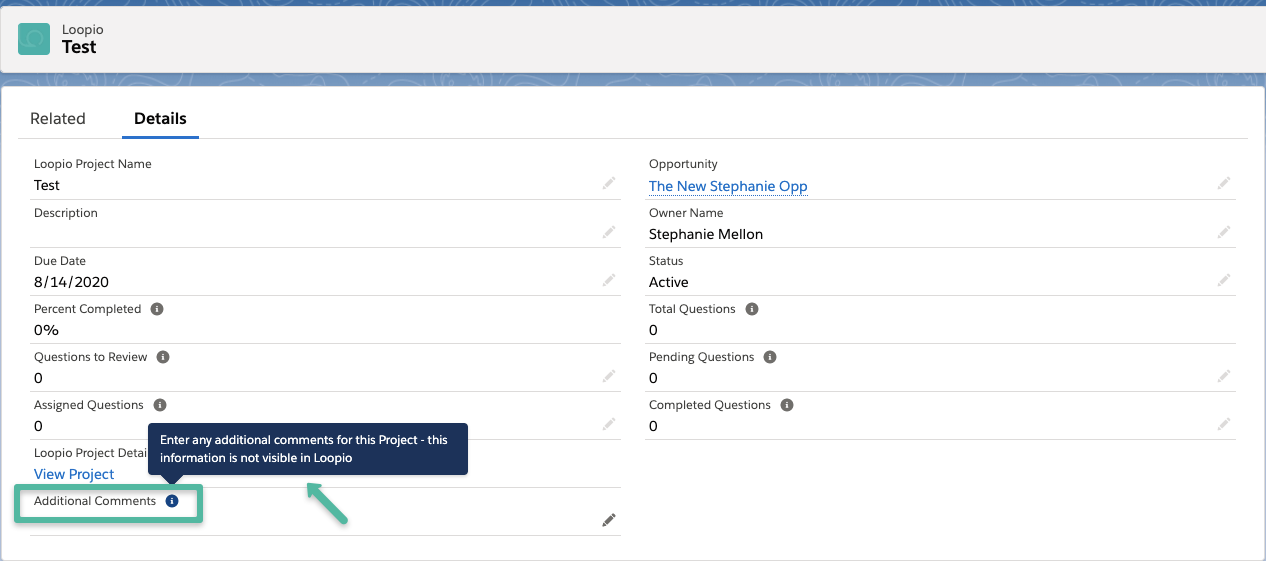The height and width of the screenshot is (561, 1266).
Task: Switch to the Related tab
Action: pyautogui.click(x=58, y=118)
